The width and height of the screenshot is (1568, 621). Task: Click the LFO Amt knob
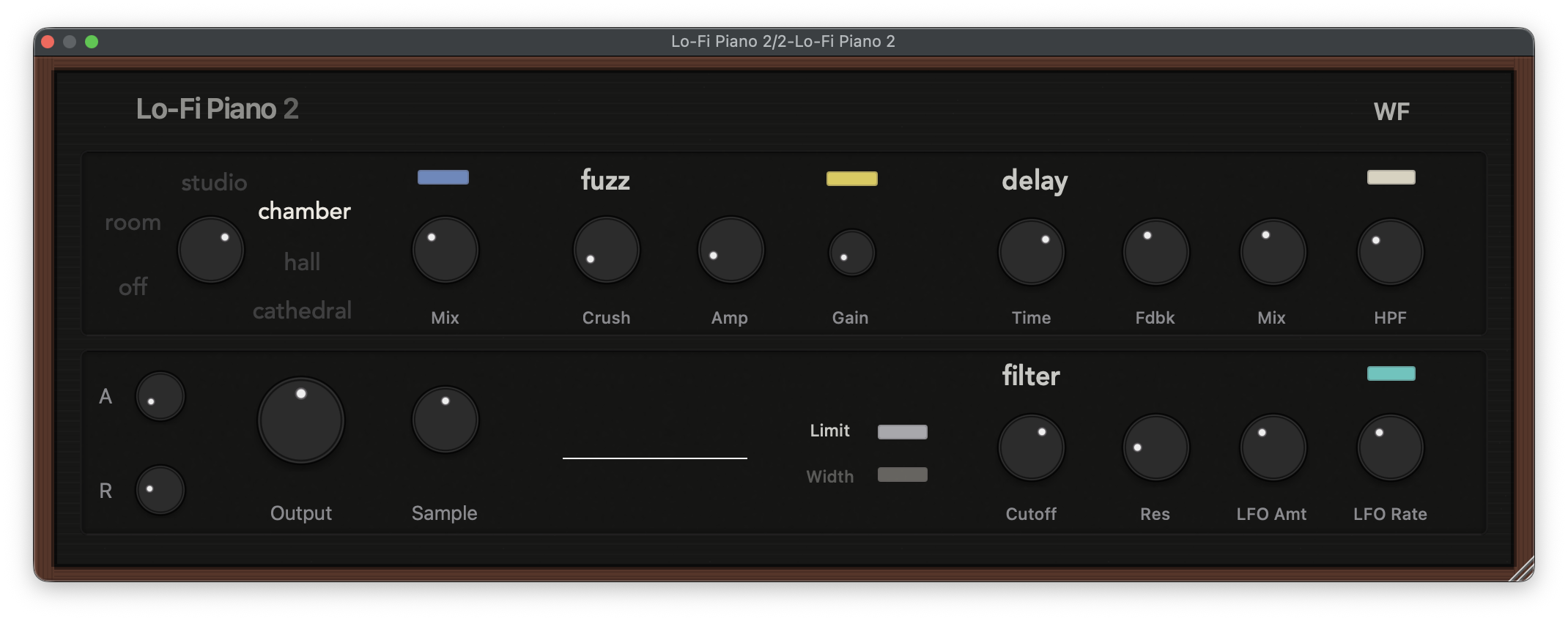(1273, 447)
